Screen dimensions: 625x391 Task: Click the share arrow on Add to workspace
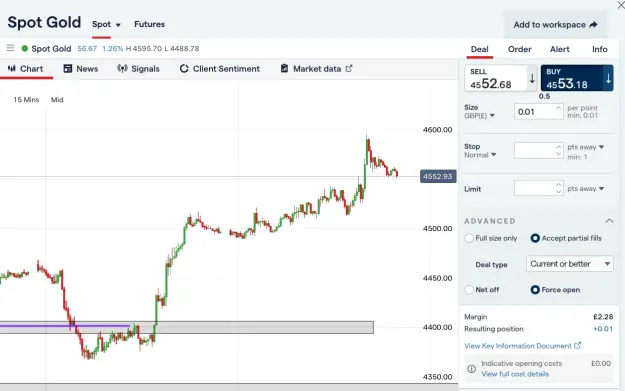(594, 25)
